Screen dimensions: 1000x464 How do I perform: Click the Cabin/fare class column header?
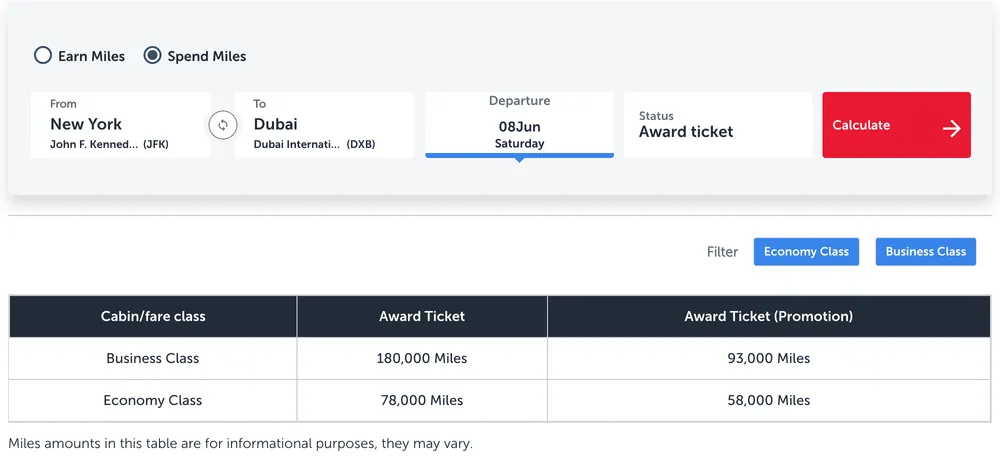153,316
